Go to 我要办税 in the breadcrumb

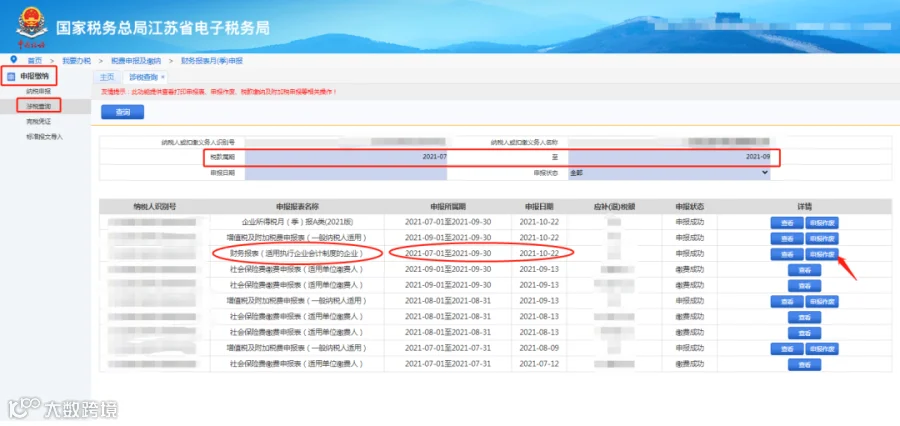[76, 60]
